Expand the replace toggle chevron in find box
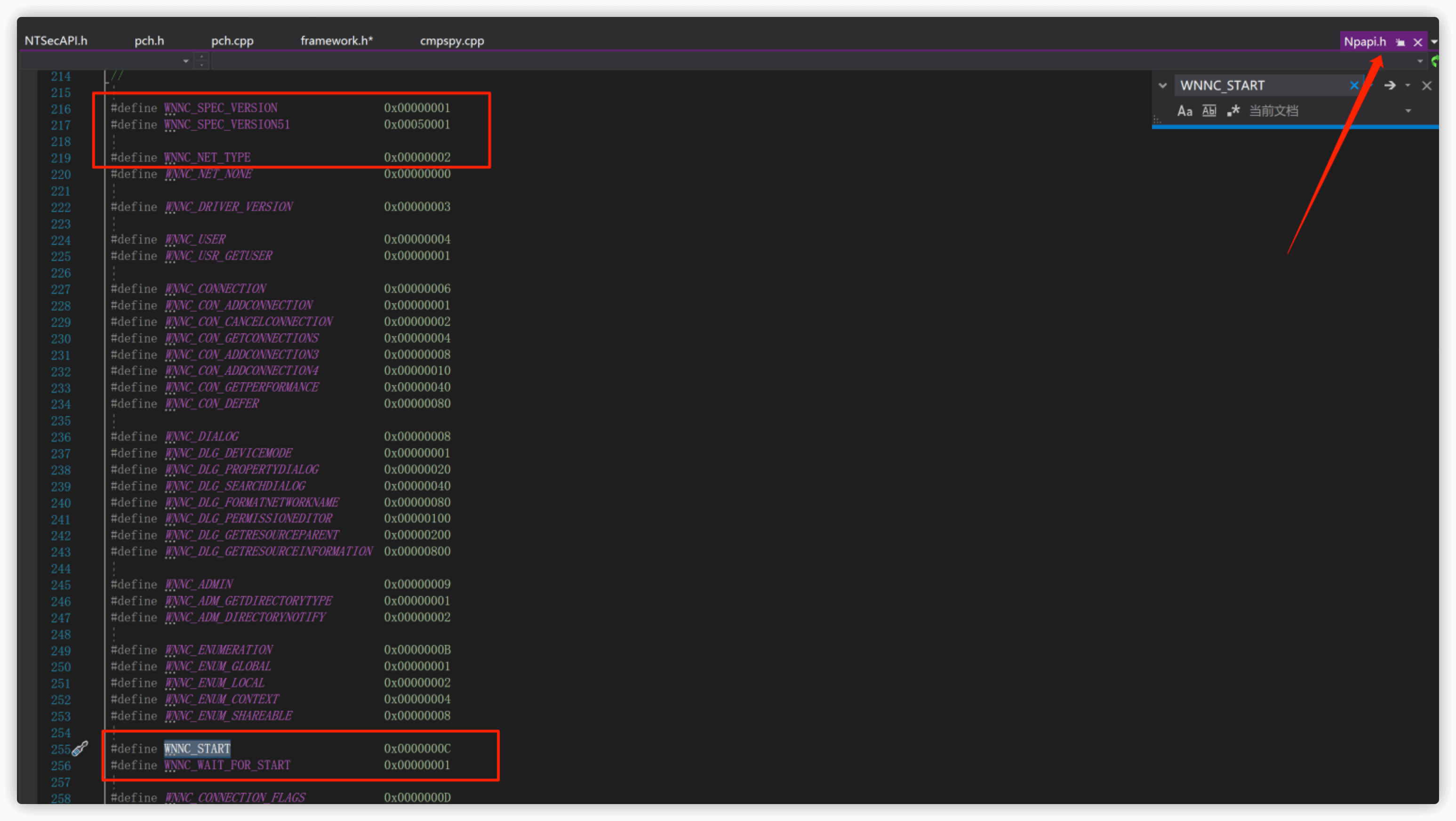1456x821 pixels. (1163, 85)
